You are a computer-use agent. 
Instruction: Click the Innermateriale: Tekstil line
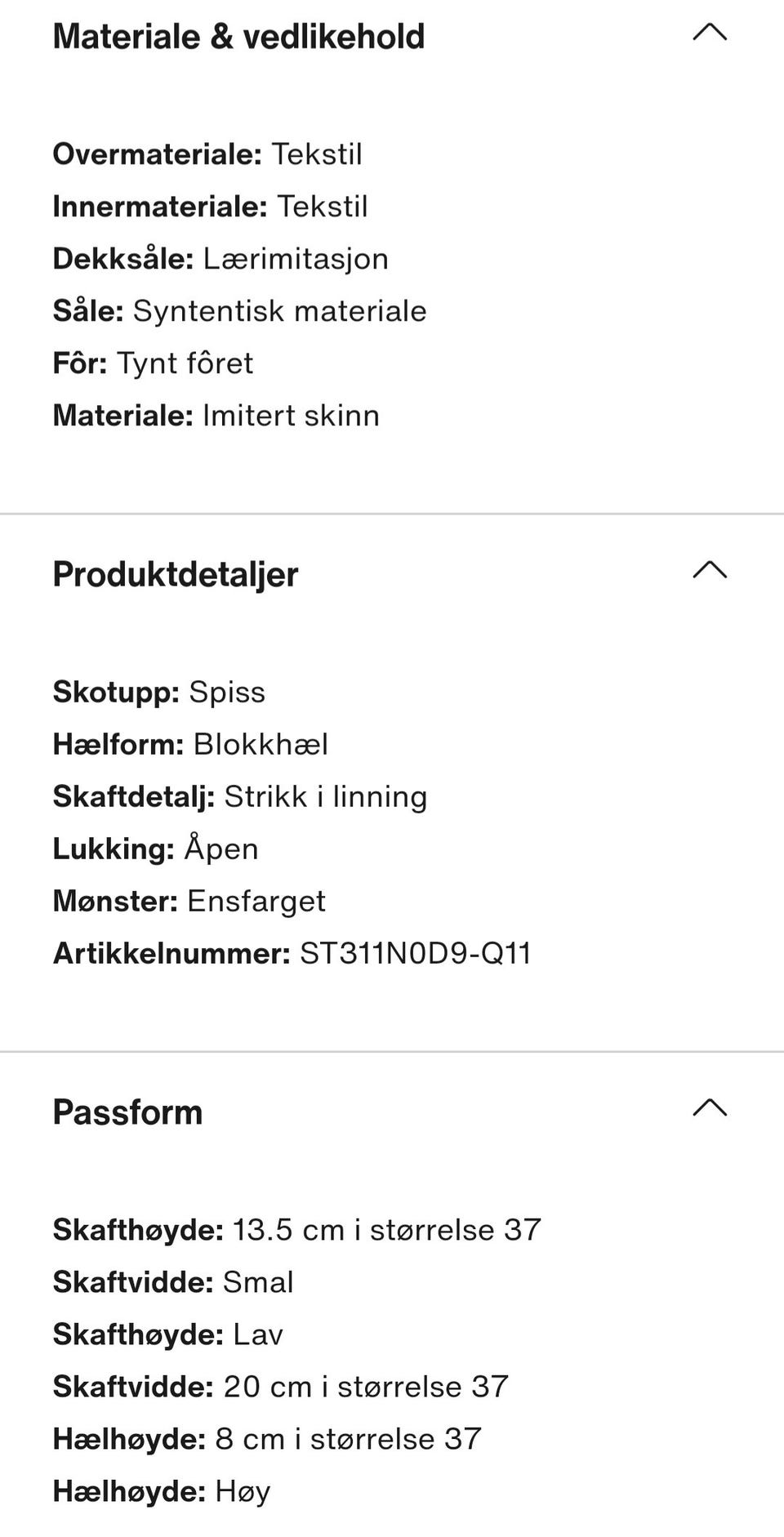(x=211, y=207)
